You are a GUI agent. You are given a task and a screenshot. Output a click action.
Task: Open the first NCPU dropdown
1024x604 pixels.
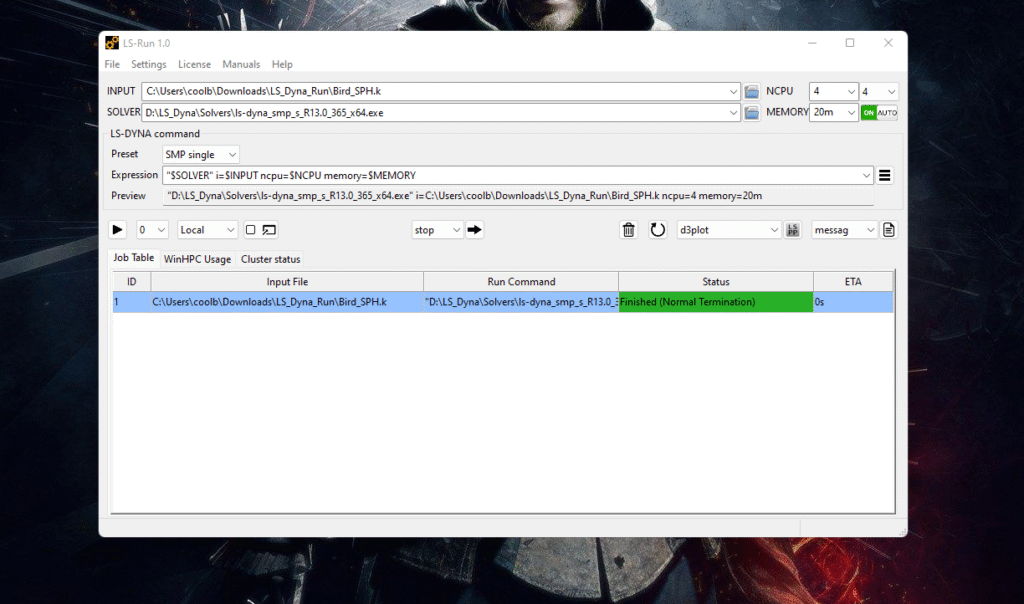pos(833,91)
